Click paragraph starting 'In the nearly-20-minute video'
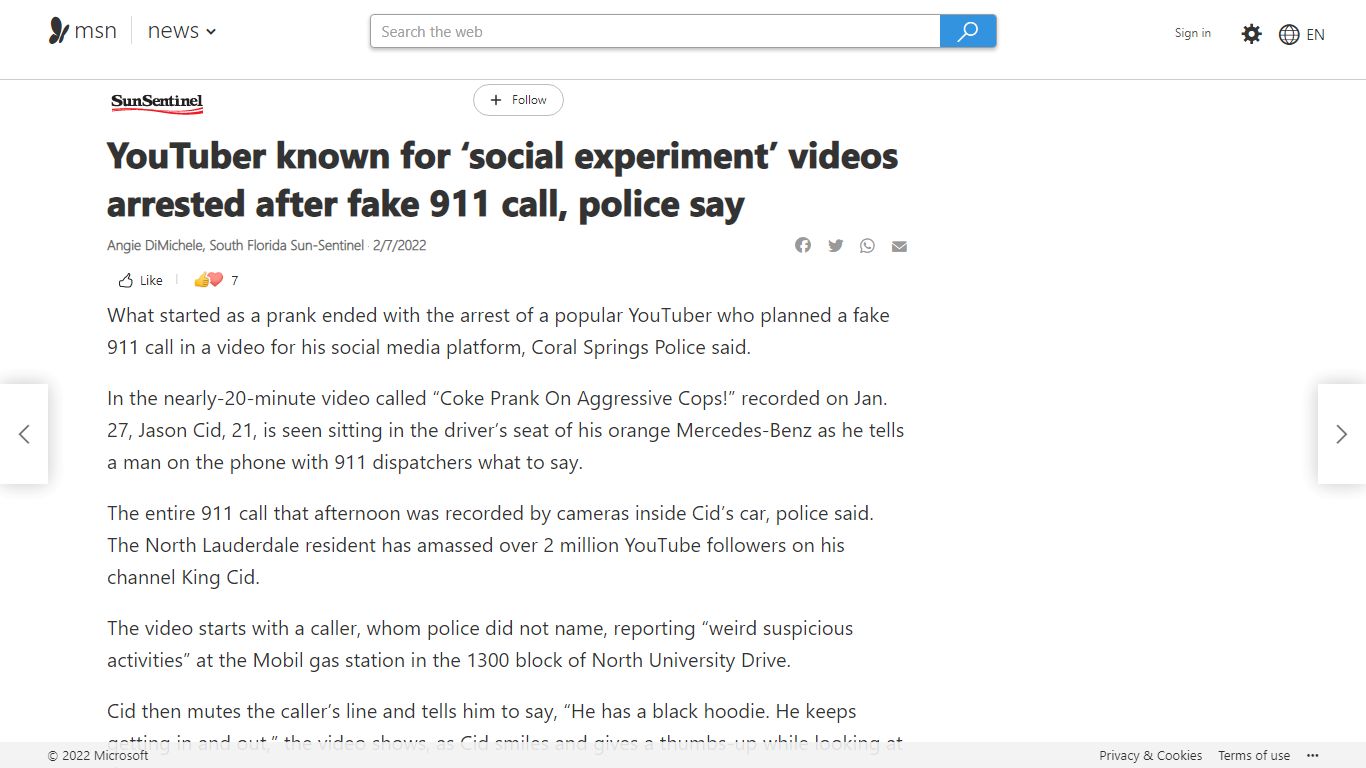The height and width of the screenshot is (768, 1366). point(505,430)
